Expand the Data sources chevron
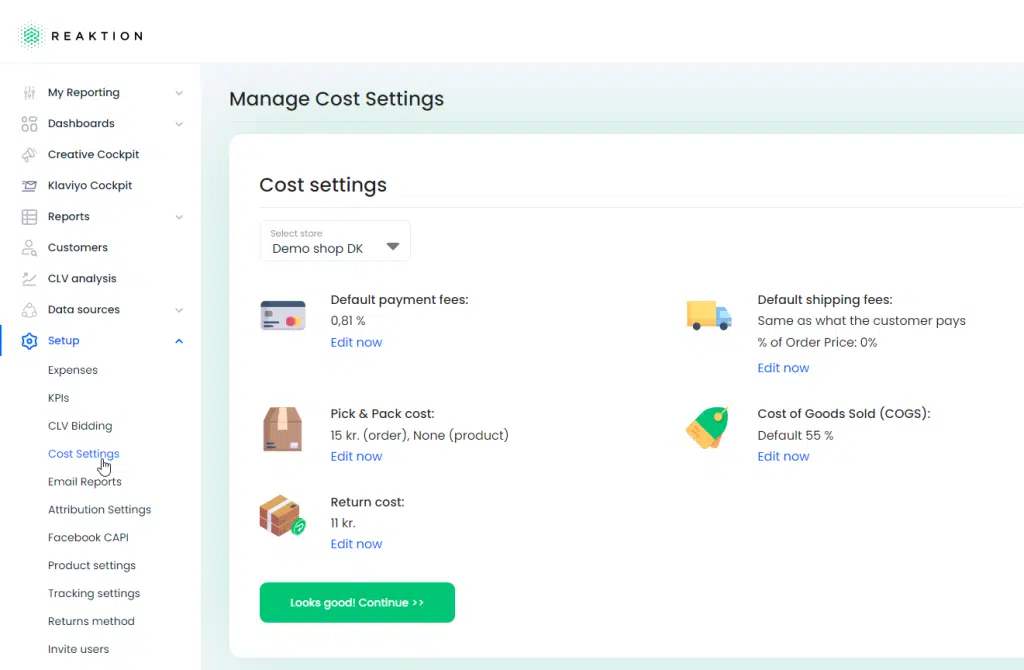1024x670 pixels. click(x=179, y=310)
